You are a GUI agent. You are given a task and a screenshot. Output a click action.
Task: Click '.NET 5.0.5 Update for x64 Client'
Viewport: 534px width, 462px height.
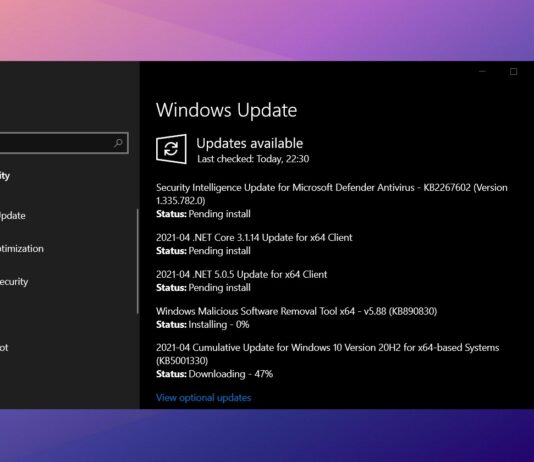pyautogui.click(x=241, y=274)
